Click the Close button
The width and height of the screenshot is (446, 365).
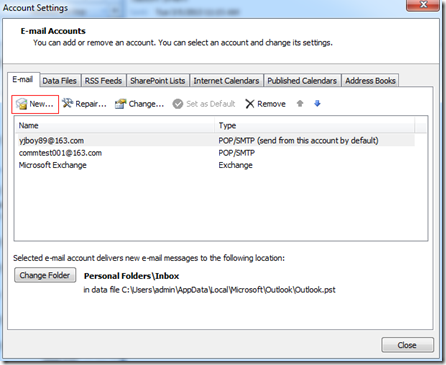[407, 345]
